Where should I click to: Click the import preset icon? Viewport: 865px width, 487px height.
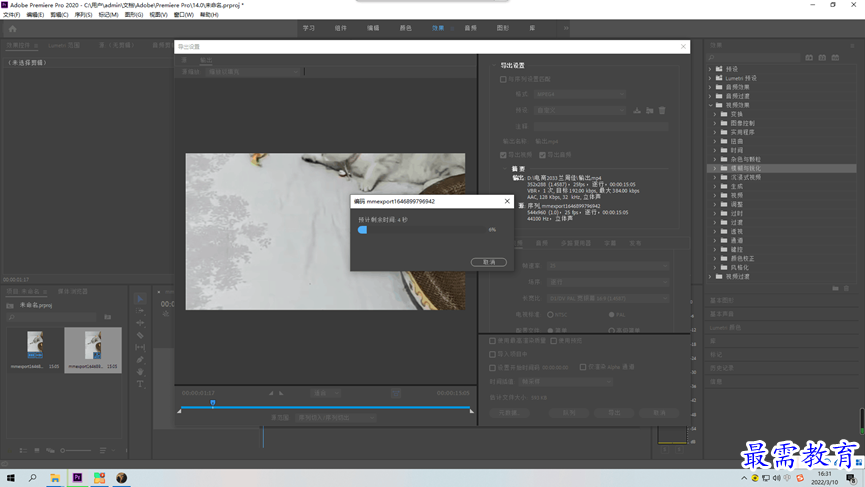point(650,110)
